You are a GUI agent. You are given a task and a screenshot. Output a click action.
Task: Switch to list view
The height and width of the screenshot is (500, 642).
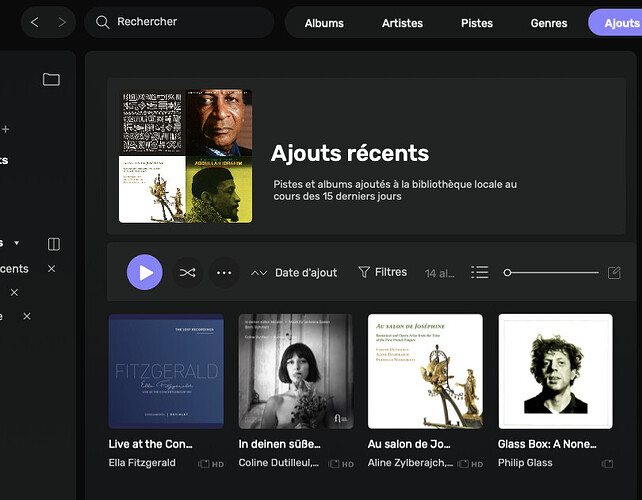coord(479,272)
